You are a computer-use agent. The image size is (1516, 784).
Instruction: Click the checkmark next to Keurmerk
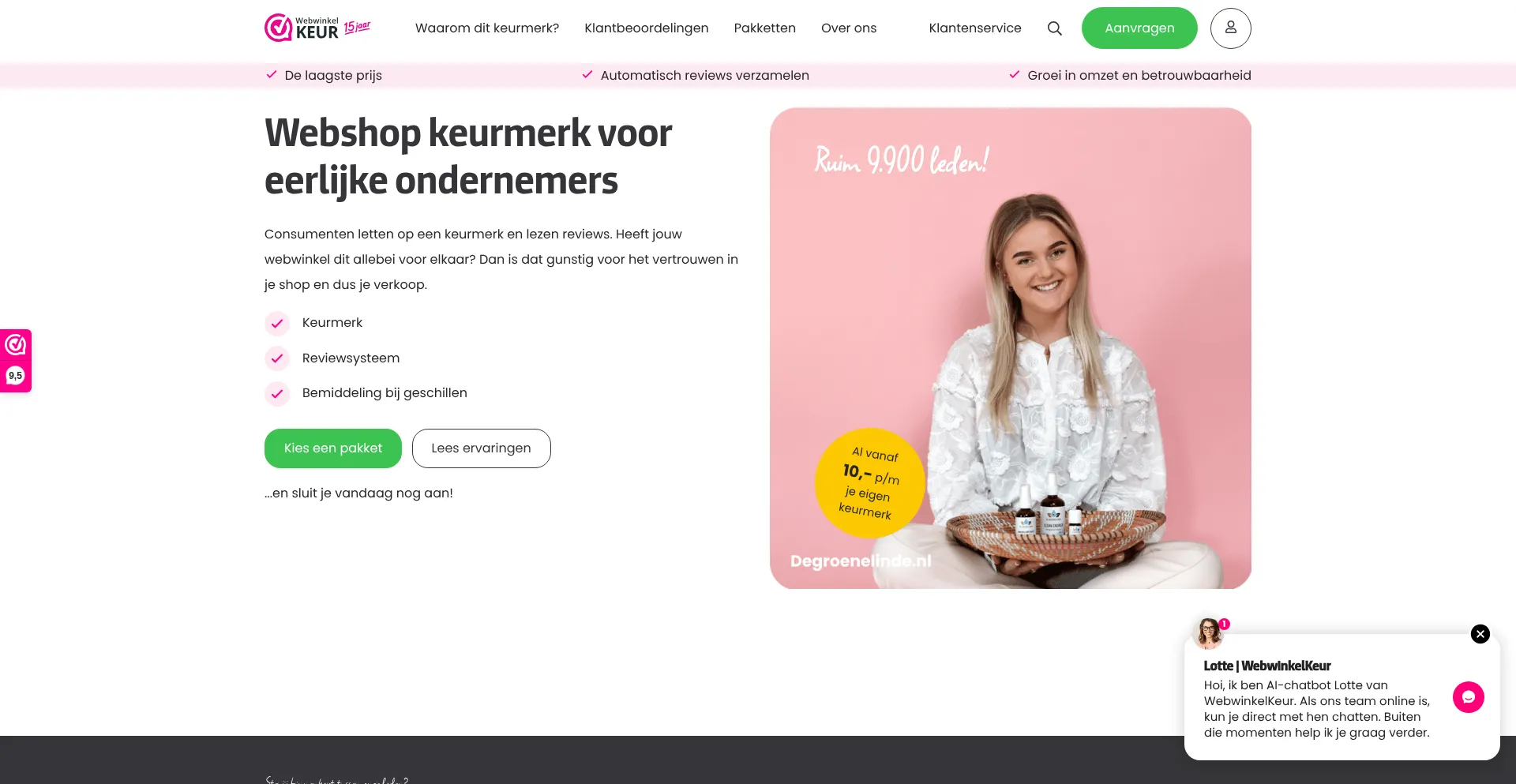coord(277,324)
